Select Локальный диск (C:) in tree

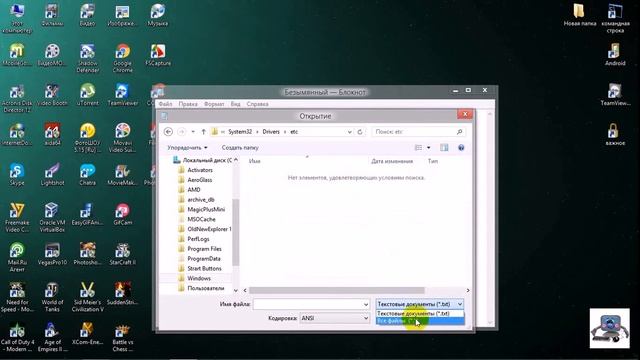point(203,160)
